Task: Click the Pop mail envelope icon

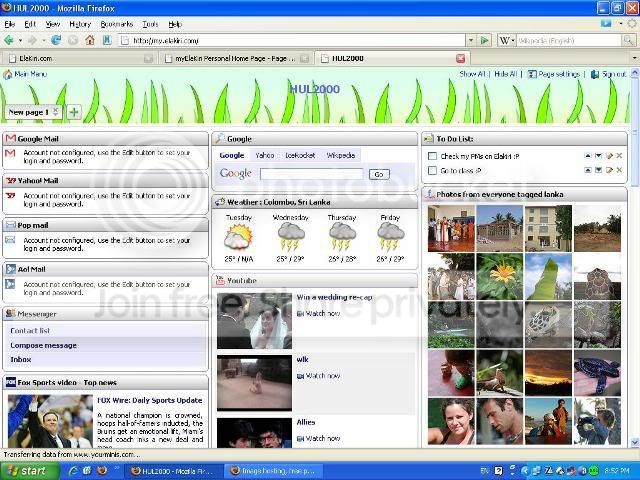Action: 11,225
